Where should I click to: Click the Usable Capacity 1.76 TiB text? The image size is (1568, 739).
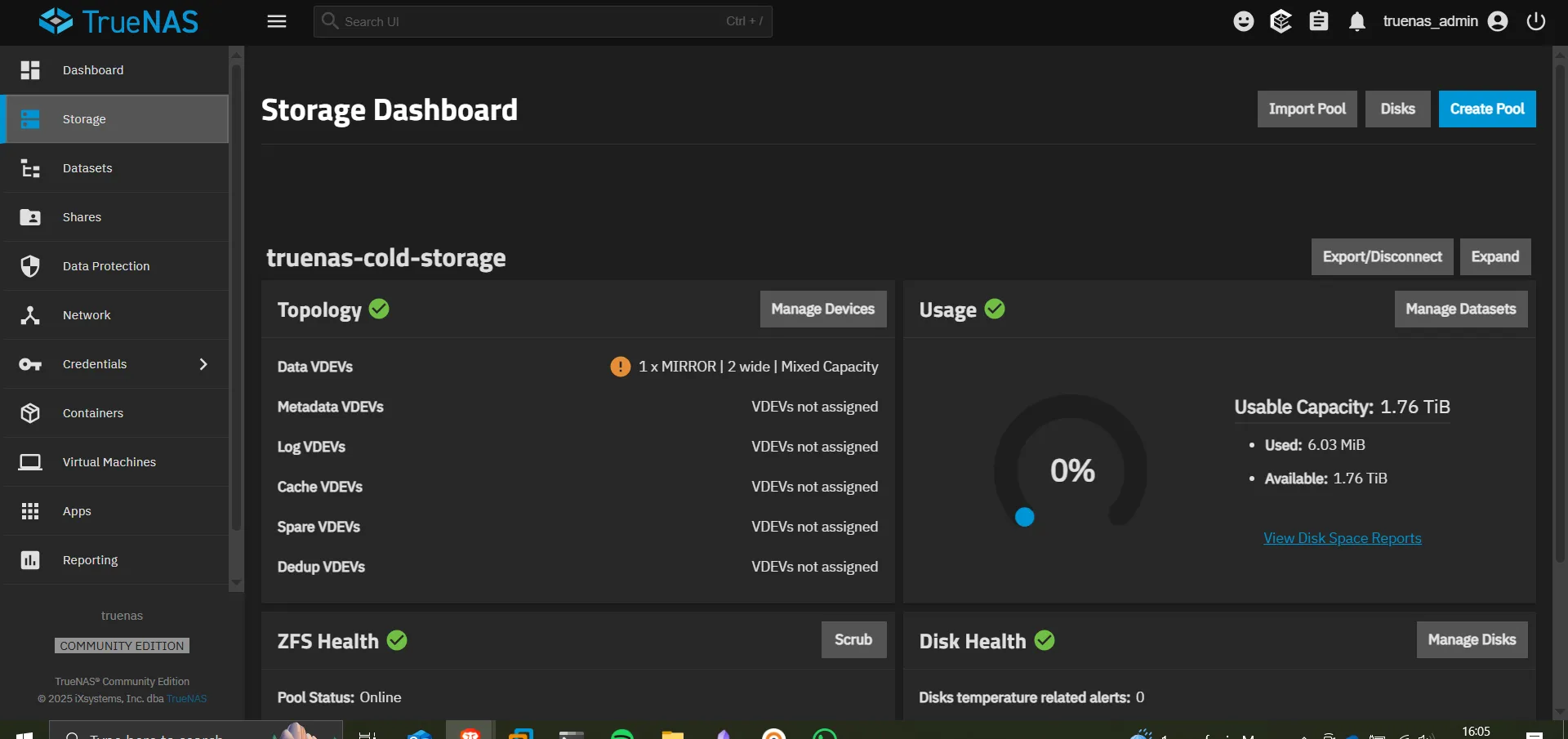1342,407
